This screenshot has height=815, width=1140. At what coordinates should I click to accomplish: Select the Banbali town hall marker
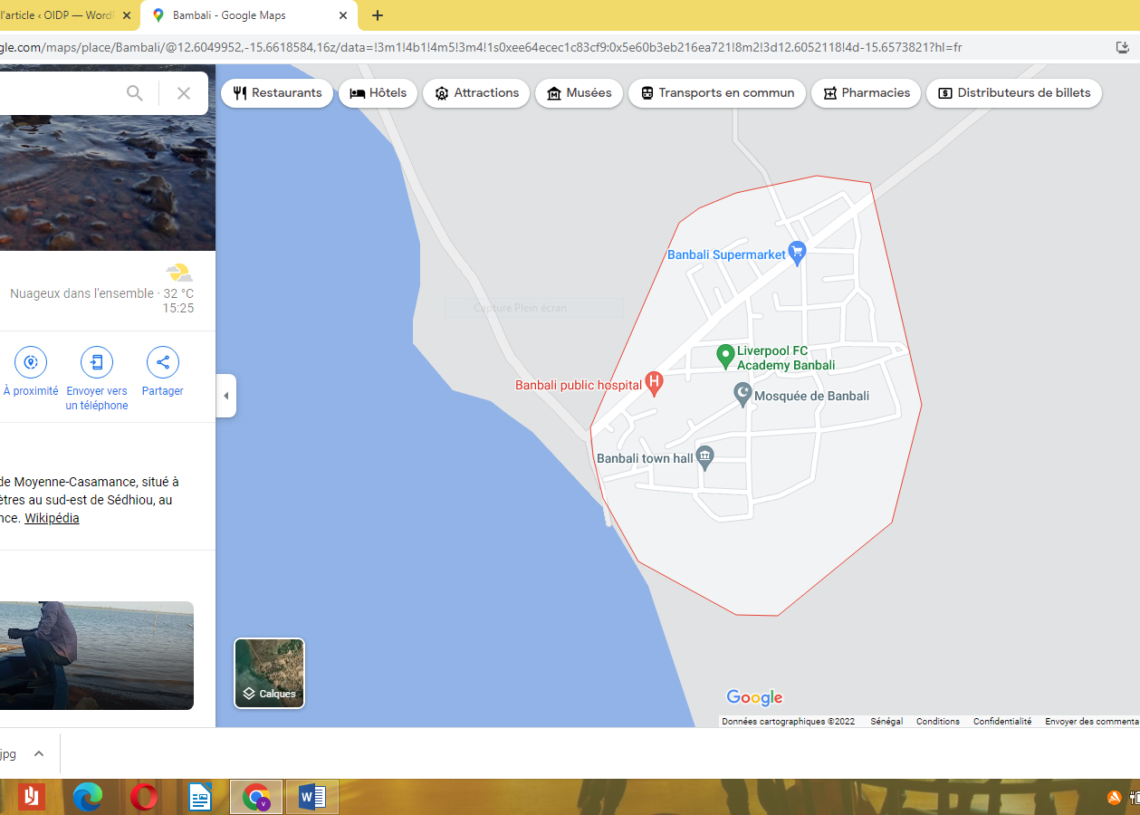pos(705,457)
